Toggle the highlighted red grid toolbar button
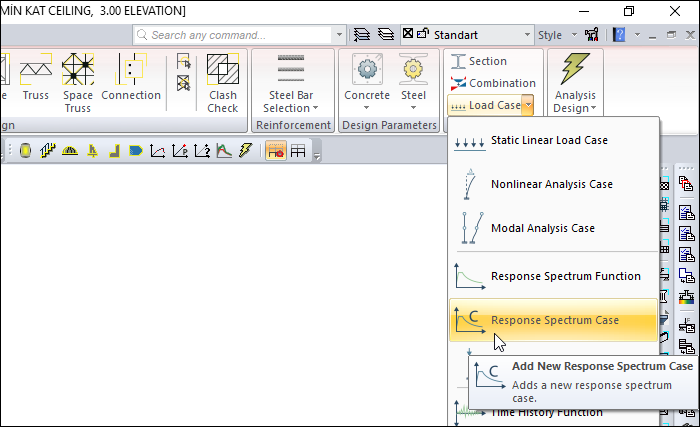700x427 pixels. click(x=273, y=151)
